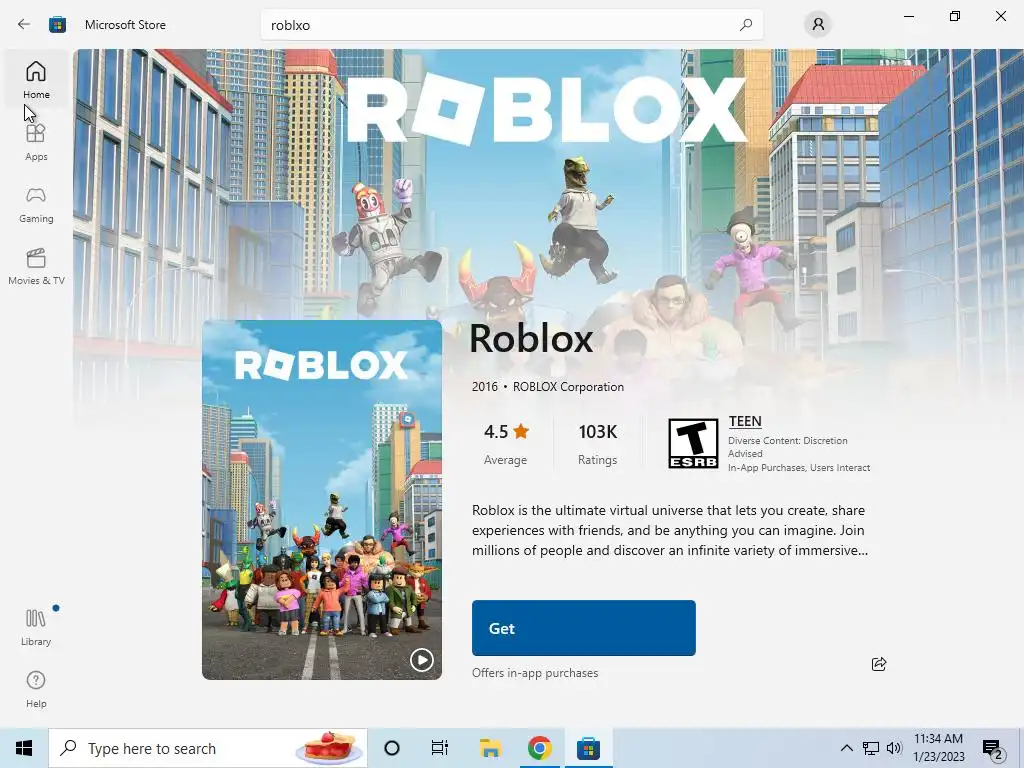The height and width of the screenshot is (768, 1024).
Task: Click the ESRB rating badge
Action: coord(693,443)
